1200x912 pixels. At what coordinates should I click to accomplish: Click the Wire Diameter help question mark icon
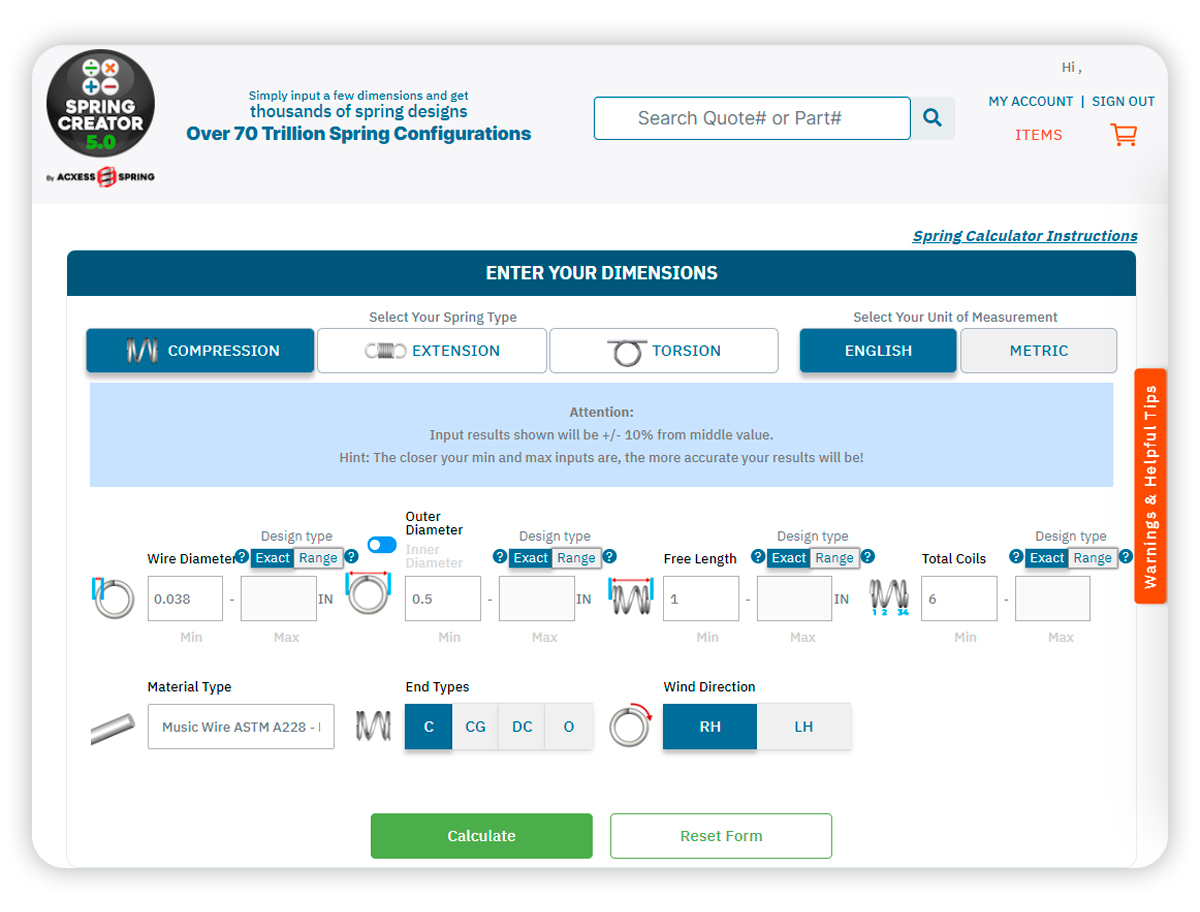pyautogui.click(x=241, y=557)
